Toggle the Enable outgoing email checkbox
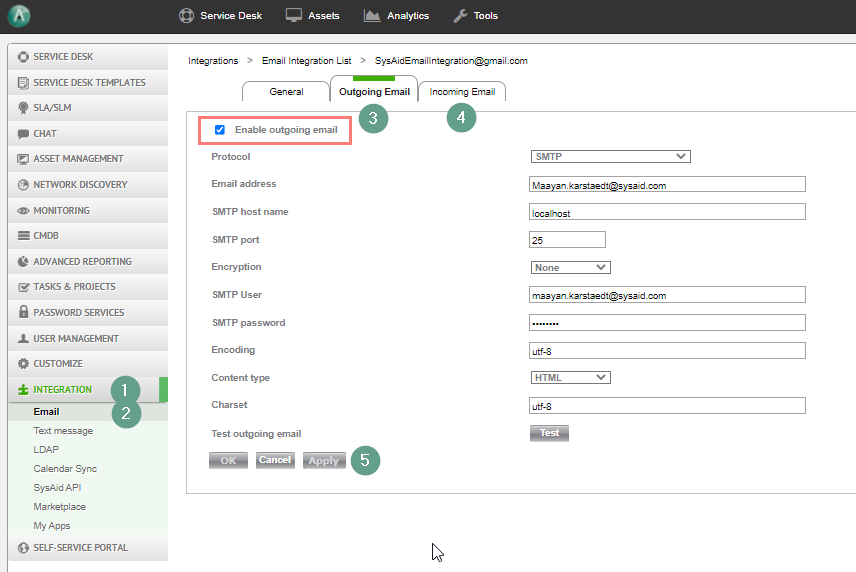 point(219,130)
